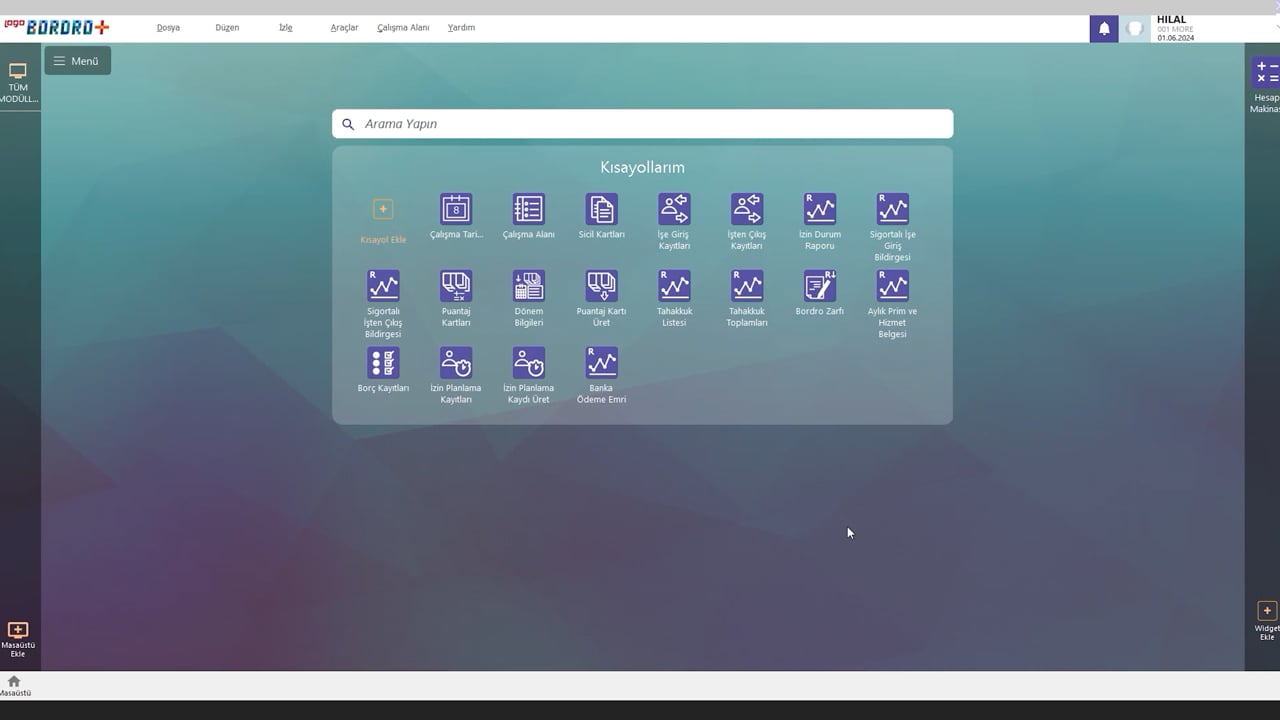Open Puantaj Kartı Üret shortcut
The width and height of the screenshot is (1280, 720).
[x=601, y=298]
